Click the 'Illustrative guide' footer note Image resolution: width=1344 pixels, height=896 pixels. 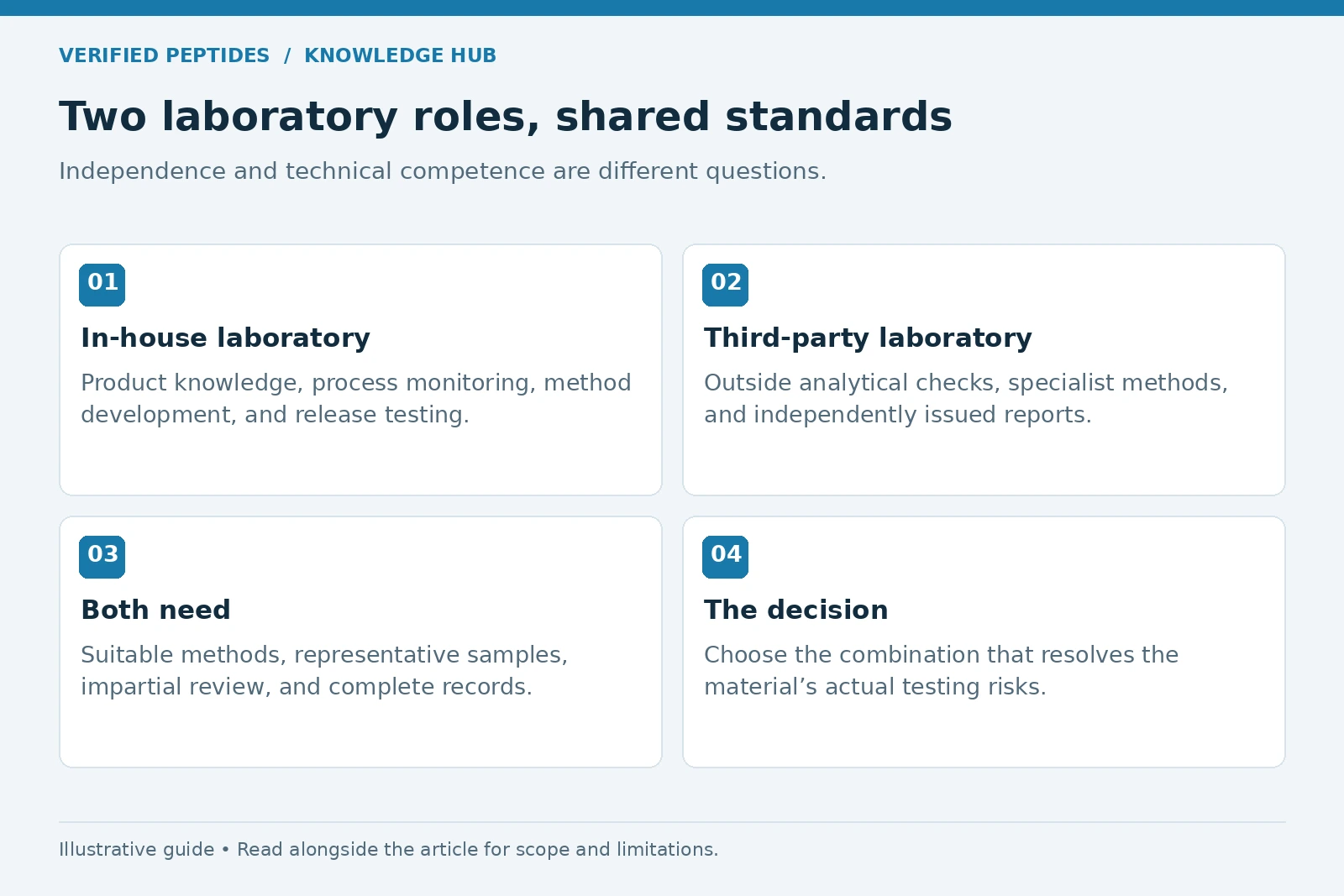(389, 850)
